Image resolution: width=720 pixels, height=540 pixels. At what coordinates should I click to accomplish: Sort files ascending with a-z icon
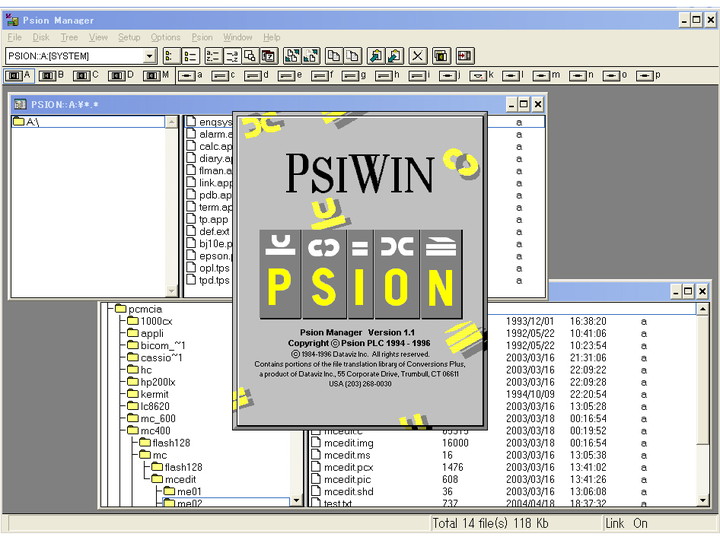point(213,56)
